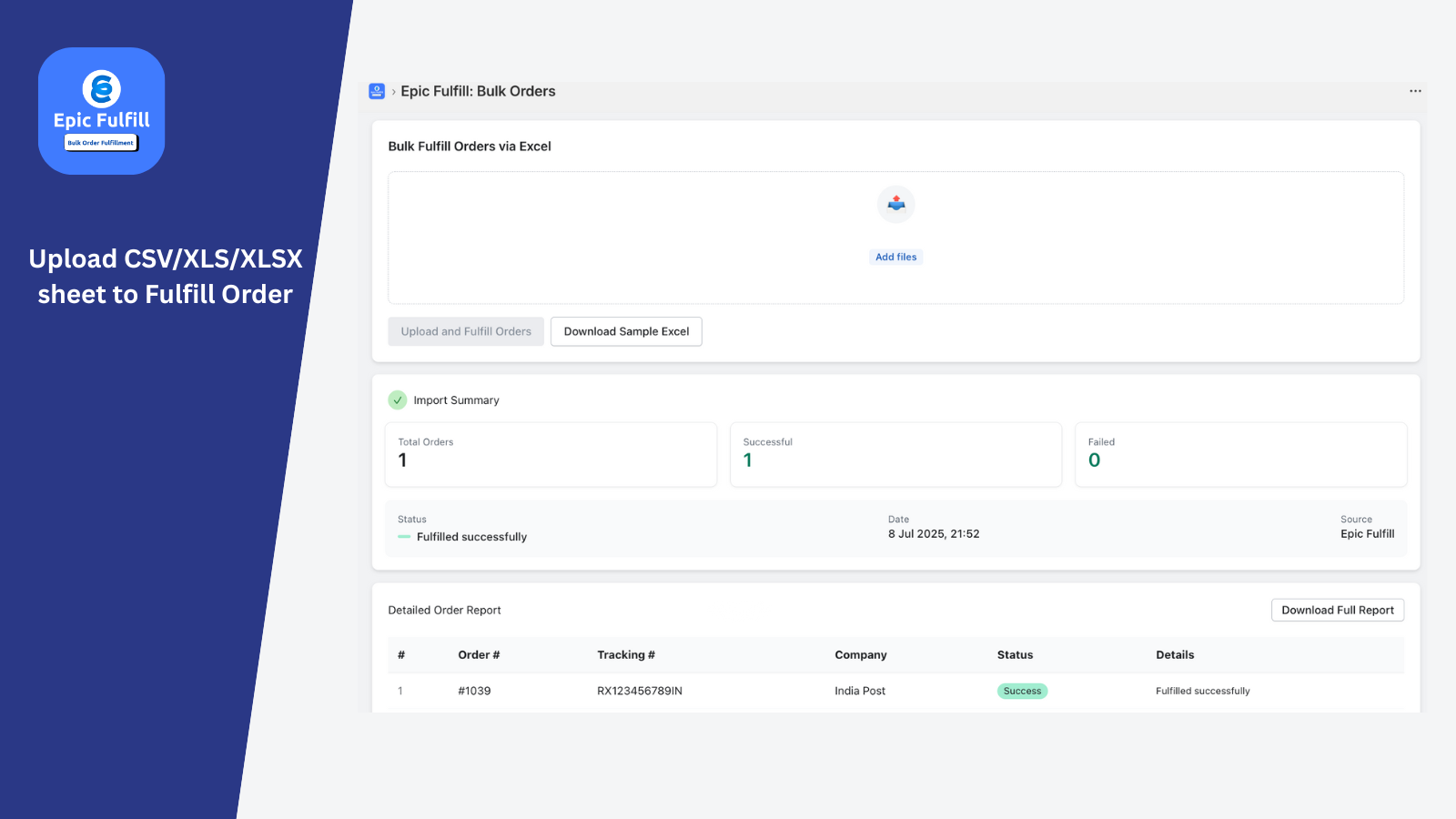Click the Success status badge for order #1039
The height and width of the screenshot is (819, 1456).
[x=1022, y=691]
